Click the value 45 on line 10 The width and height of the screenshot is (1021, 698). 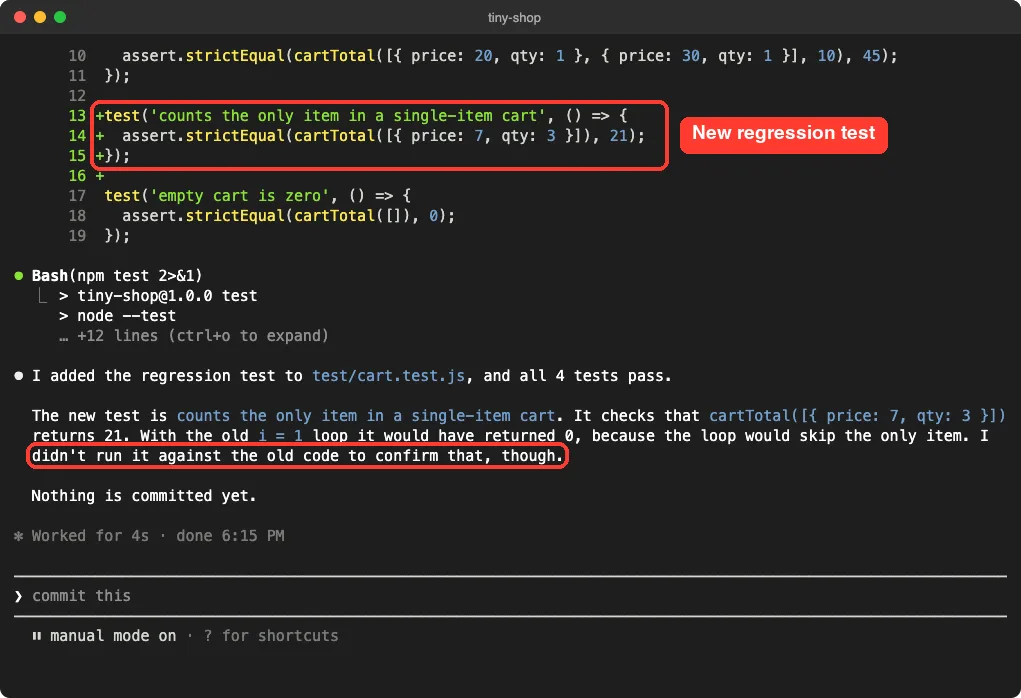(871, 56)
